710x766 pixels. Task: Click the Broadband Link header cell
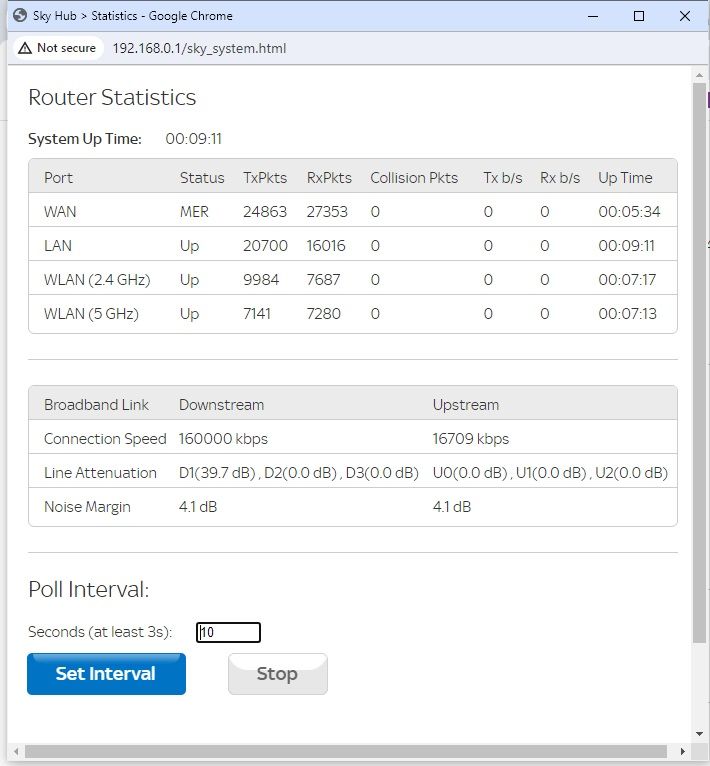(x=96, y=405)
